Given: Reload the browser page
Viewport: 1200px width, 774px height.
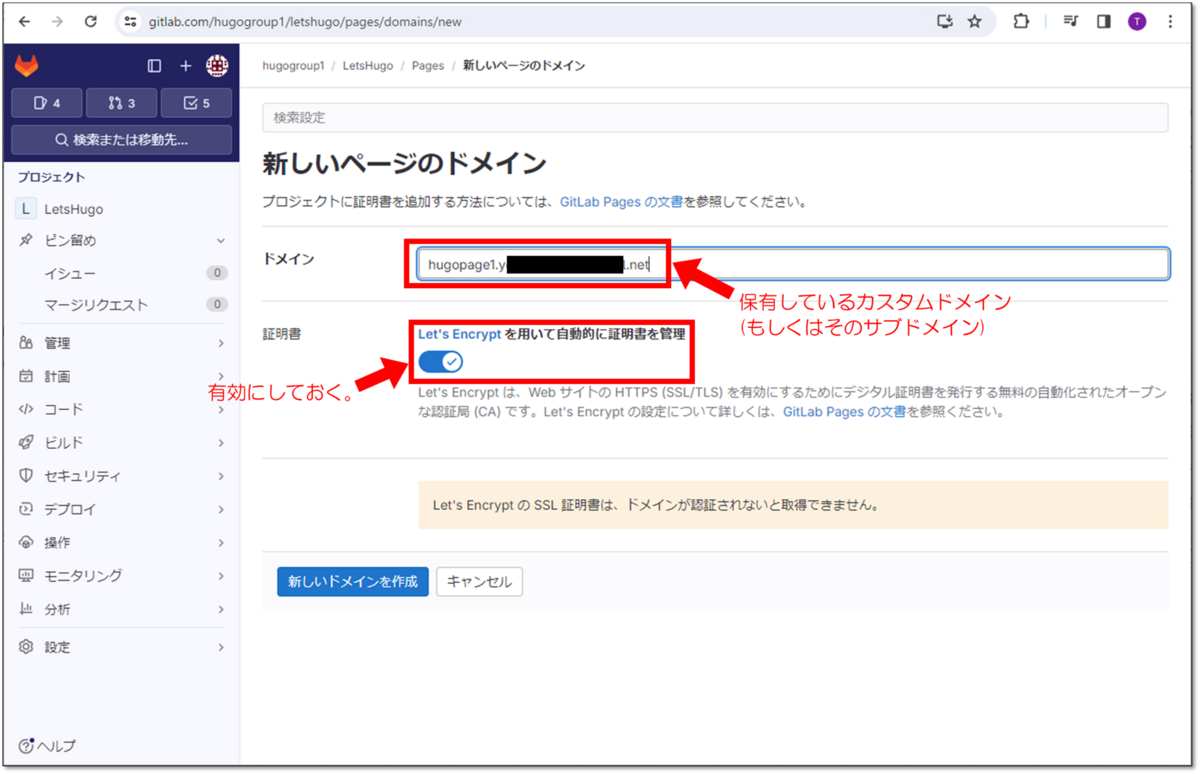Looking at the screenshot, I should coord(91,21).
